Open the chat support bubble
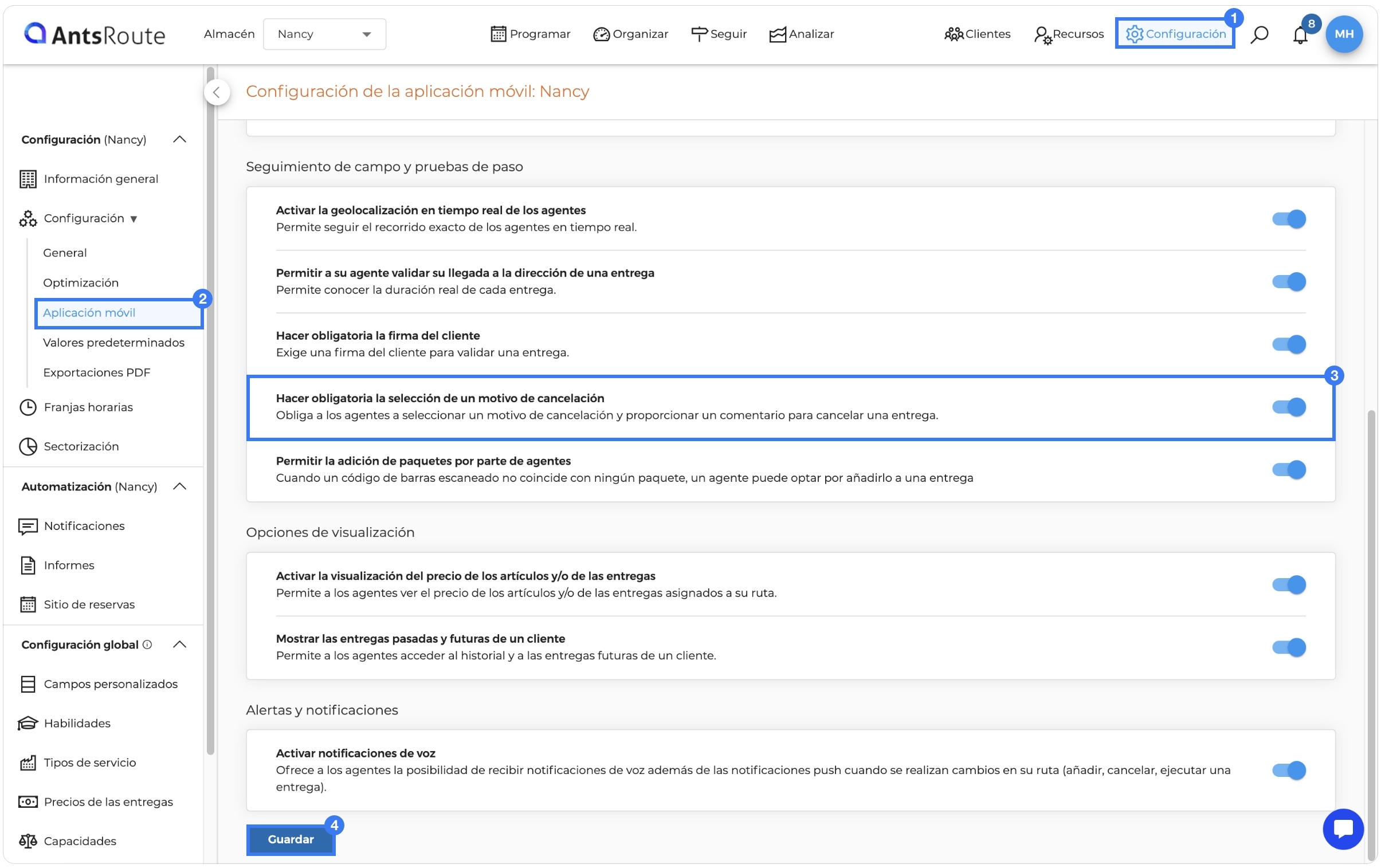 (1343, 829)
